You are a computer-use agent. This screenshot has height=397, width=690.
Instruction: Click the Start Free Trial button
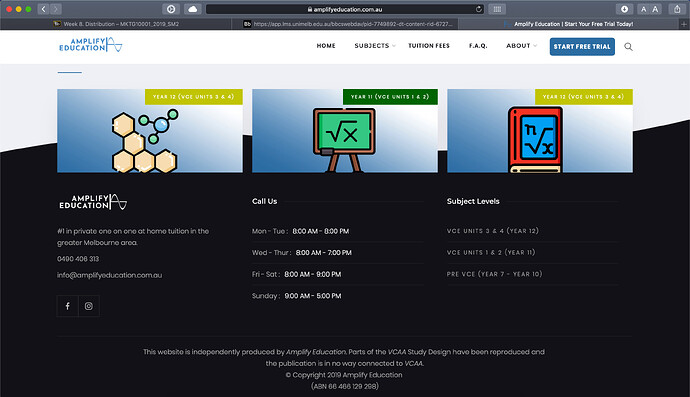[x=582, y=47]
